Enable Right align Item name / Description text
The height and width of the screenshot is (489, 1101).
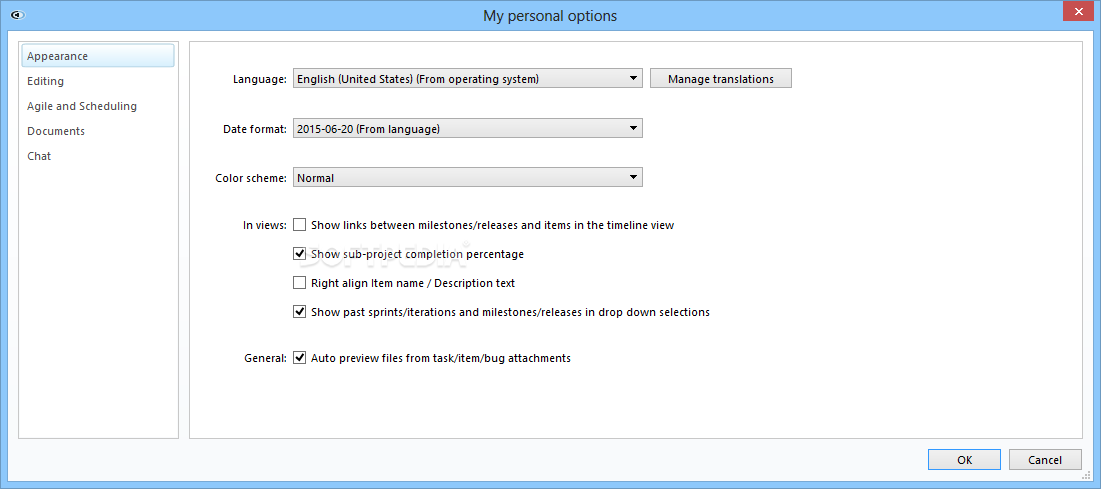point(300,283)
